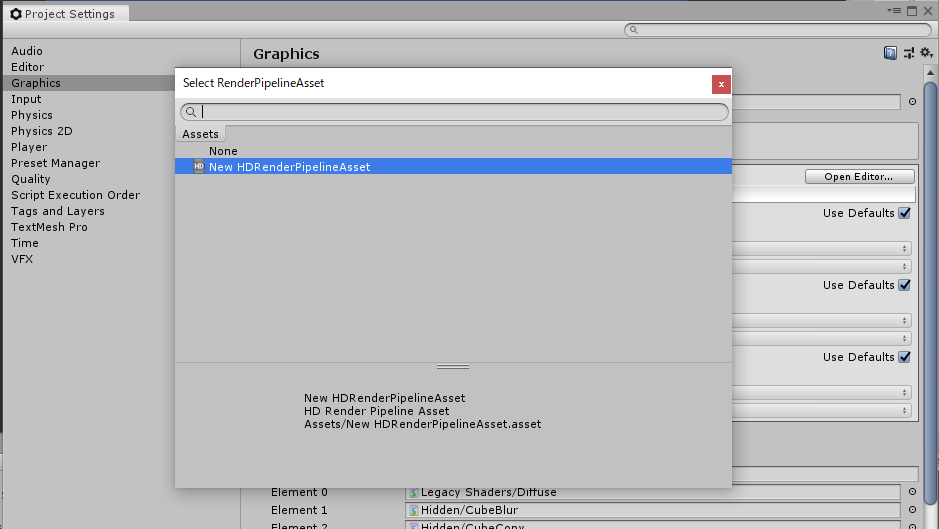Open the Physics settings category
939x529 pixels.
[x=32, y=115]
